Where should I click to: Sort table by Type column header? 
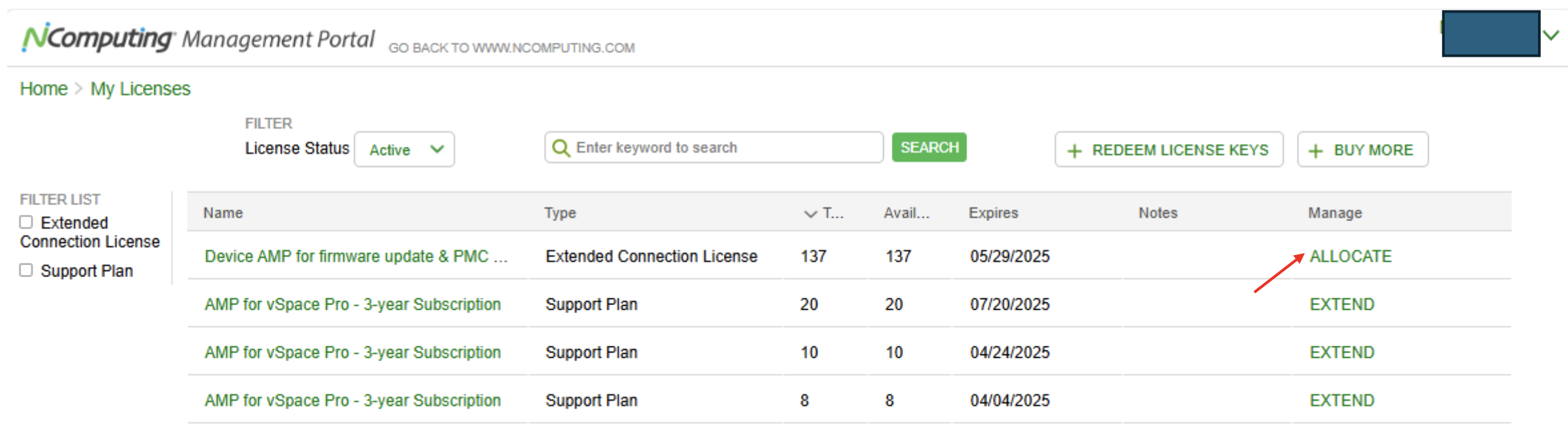point(560,213)
